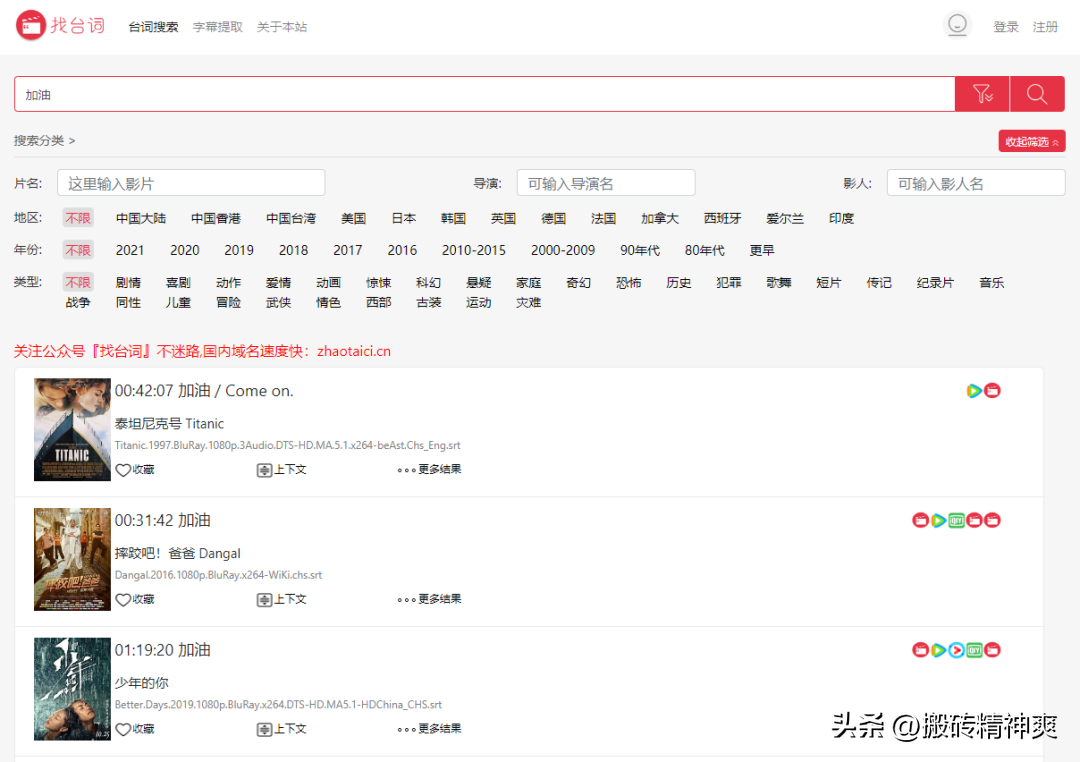Screen dimensions: 1080x762
Task: Choose 灾难 genre filter
Action: [x=528, y=302]
